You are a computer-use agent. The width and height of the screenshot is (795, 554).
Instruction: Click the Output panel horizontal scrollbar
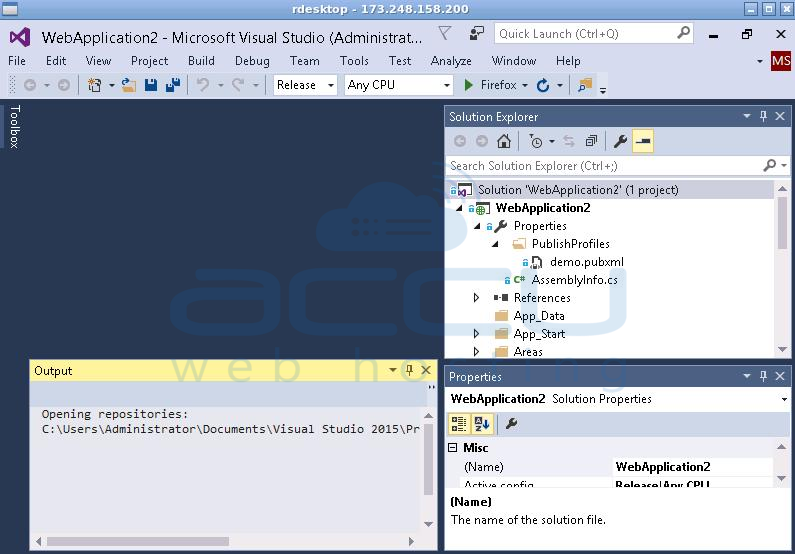tap(137, 541)
